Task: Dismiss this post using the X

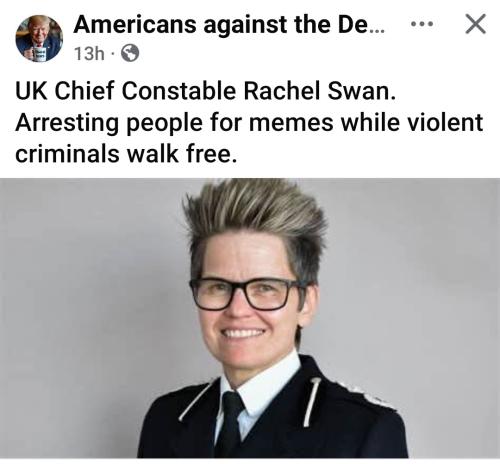Action: pos(475,24)
